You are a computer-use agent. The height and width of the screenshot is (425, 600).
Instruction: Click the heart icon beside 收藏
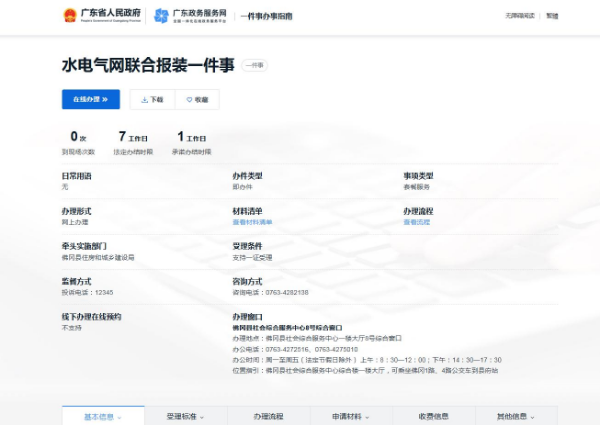click(189, 100)
